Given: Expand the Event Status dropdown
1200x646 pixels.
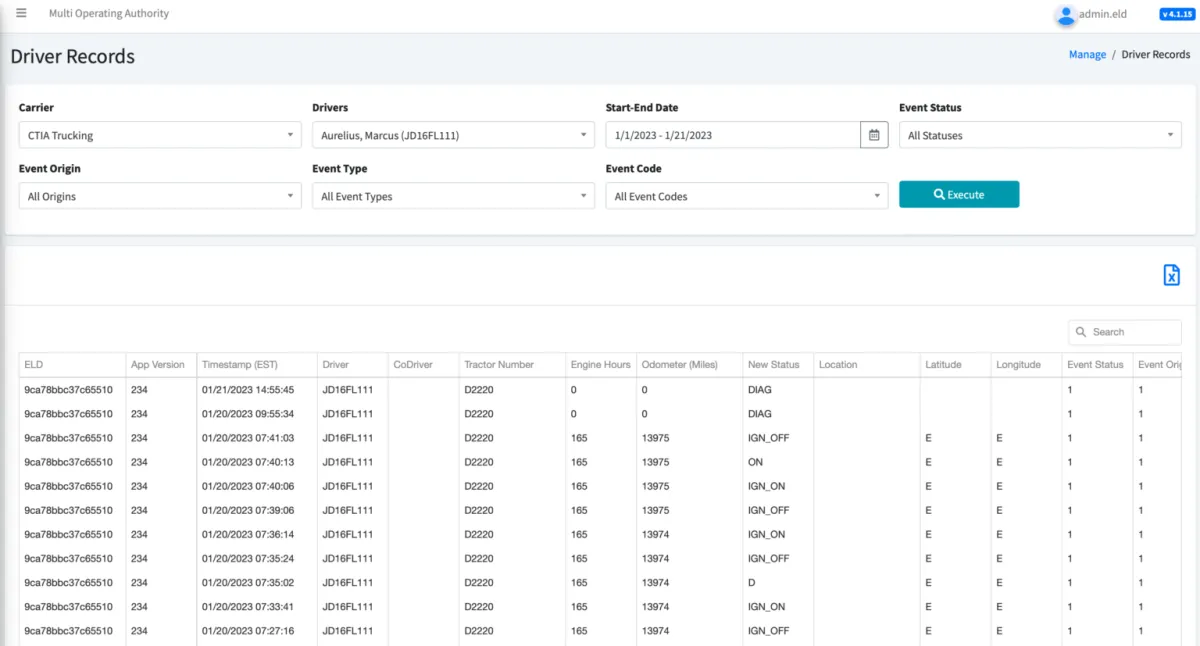Looking at the screenshot, I should click(1040, 135).
